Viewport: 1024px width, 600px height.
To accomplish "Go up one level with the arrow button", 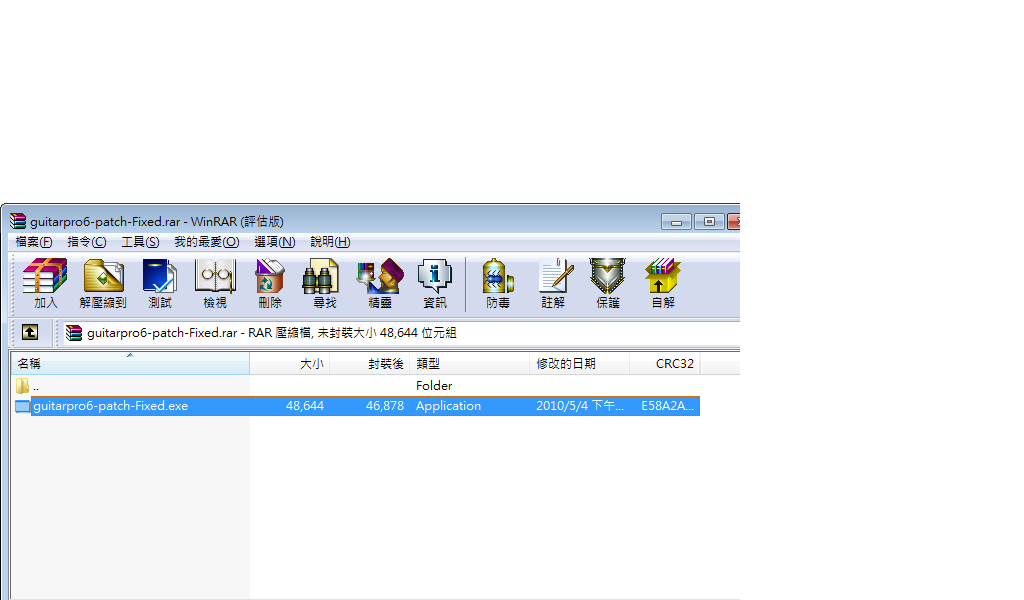I will click(29, 332).
